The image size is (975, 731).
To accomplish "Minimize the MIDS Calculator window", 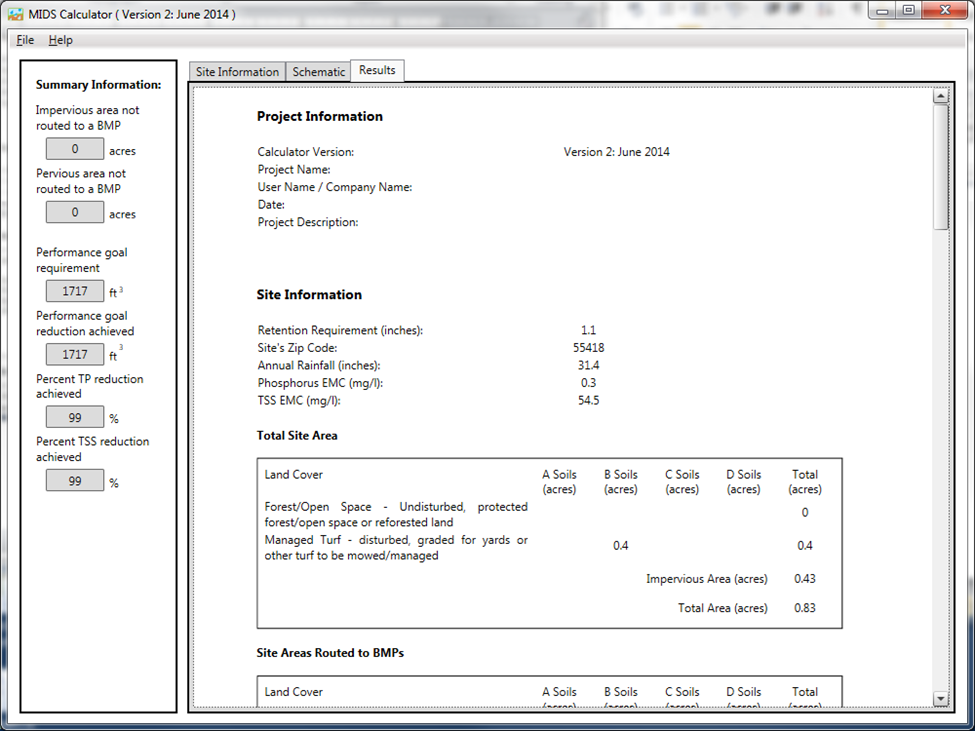I will [x=882, y=11].
